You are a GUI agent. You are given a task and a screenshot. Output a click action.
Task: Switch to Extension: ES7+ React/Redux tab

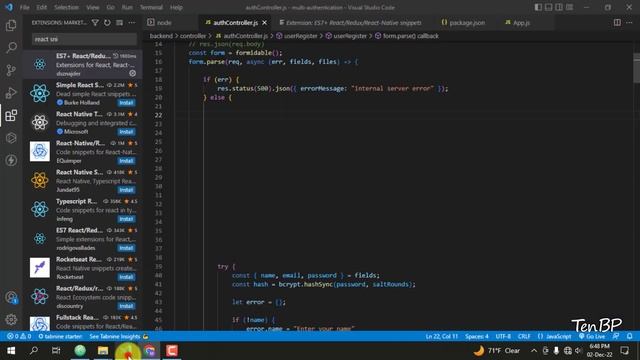point(353,23)
